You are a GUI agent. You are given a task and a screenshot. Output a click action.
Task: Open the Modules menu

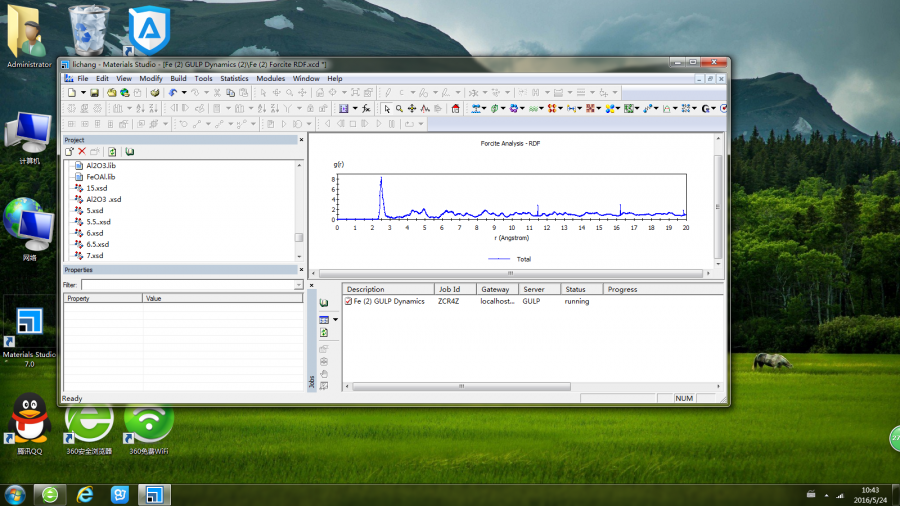(270, 78)
